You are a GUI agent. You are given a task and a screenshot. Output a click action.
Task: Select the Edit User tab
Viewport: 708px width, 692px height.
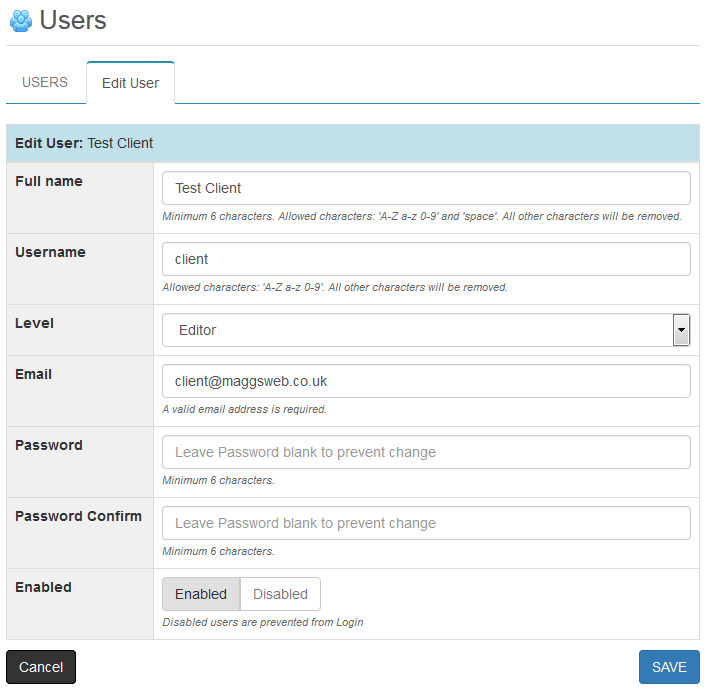(x=130, y=83)
